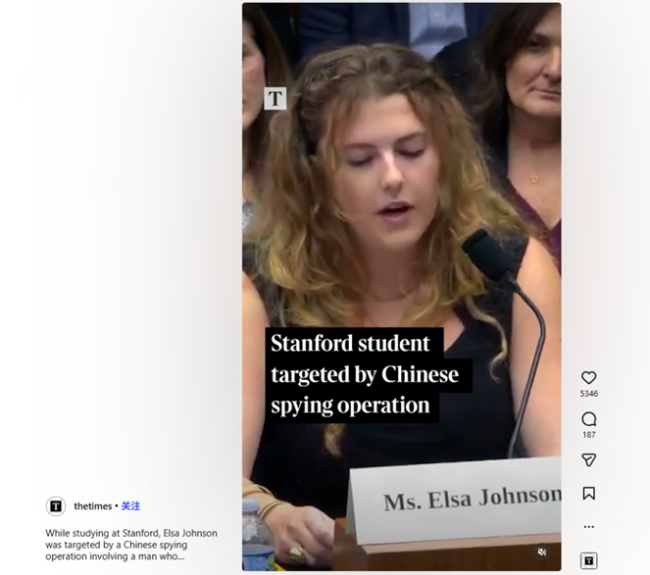
Task: Unmute the video with speaker icon
Action: pyautogui.click(x=542, y=552)
